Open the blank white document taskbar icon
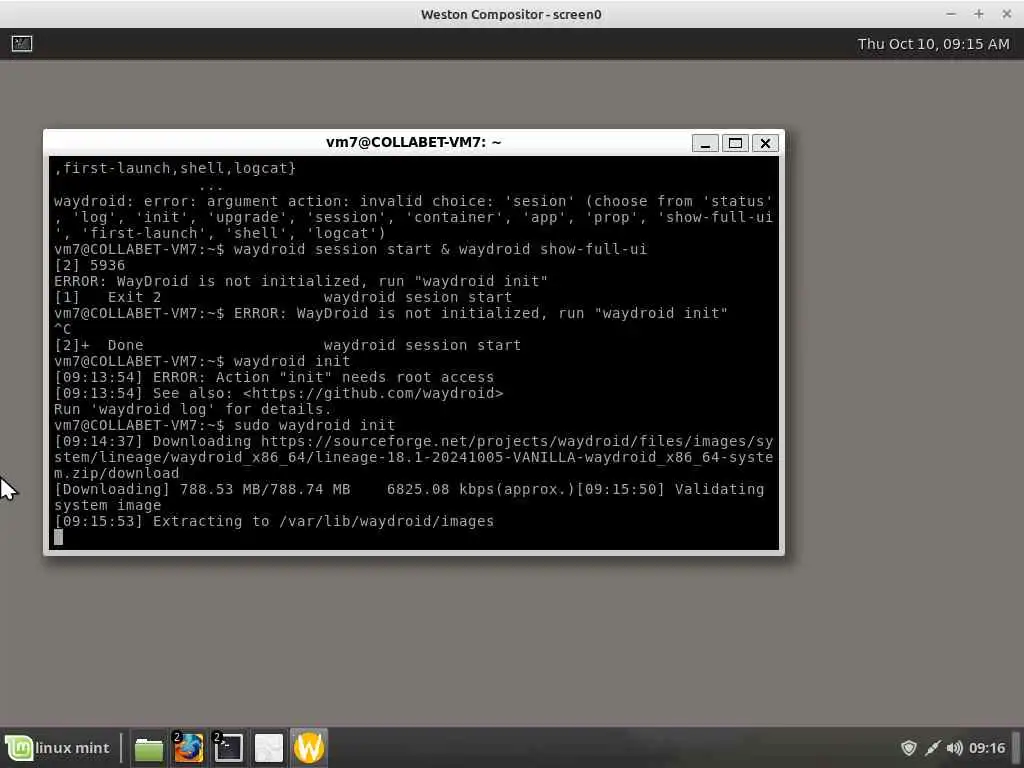 pos(268,748)
